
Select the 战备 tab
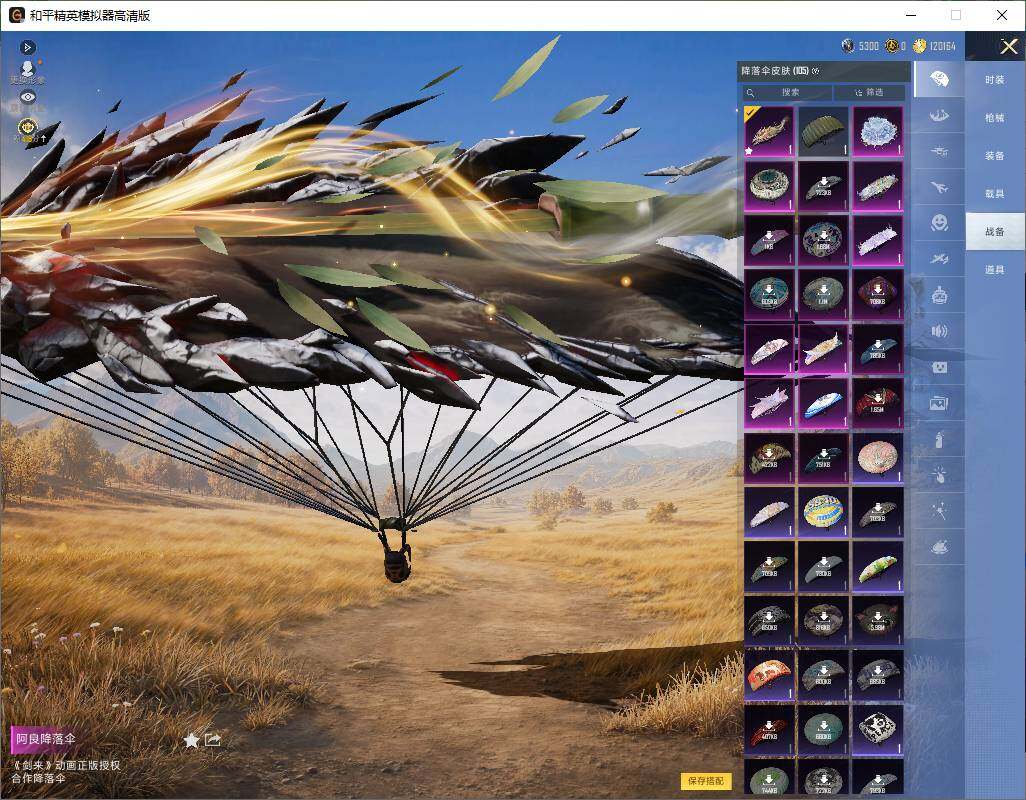point(995,232)
